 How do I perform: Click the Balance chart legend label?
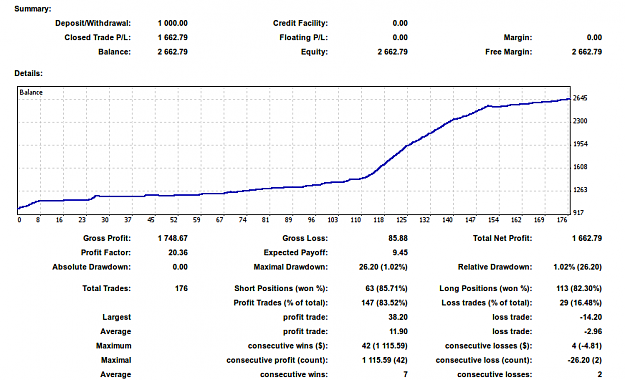coord(31,92)
